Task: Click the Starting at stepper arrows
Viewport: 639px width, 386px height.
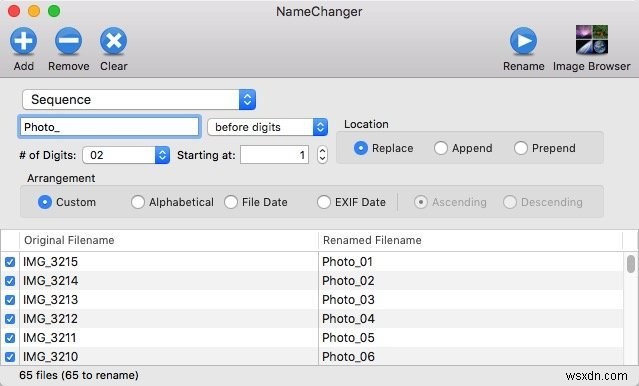Action: pyautogui.click(x=322, y=155)
